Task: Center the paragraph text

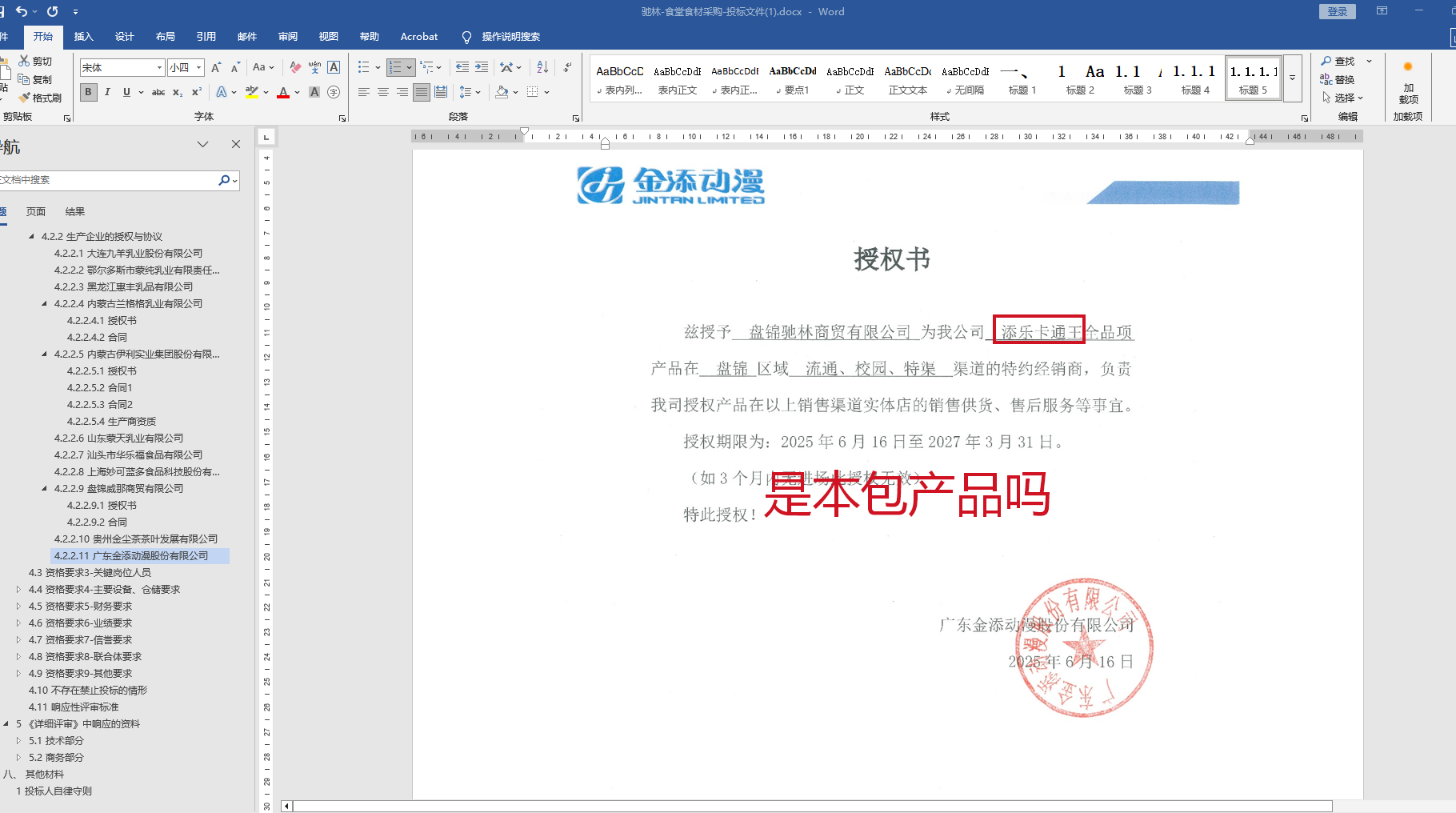Action: point(383,92)
